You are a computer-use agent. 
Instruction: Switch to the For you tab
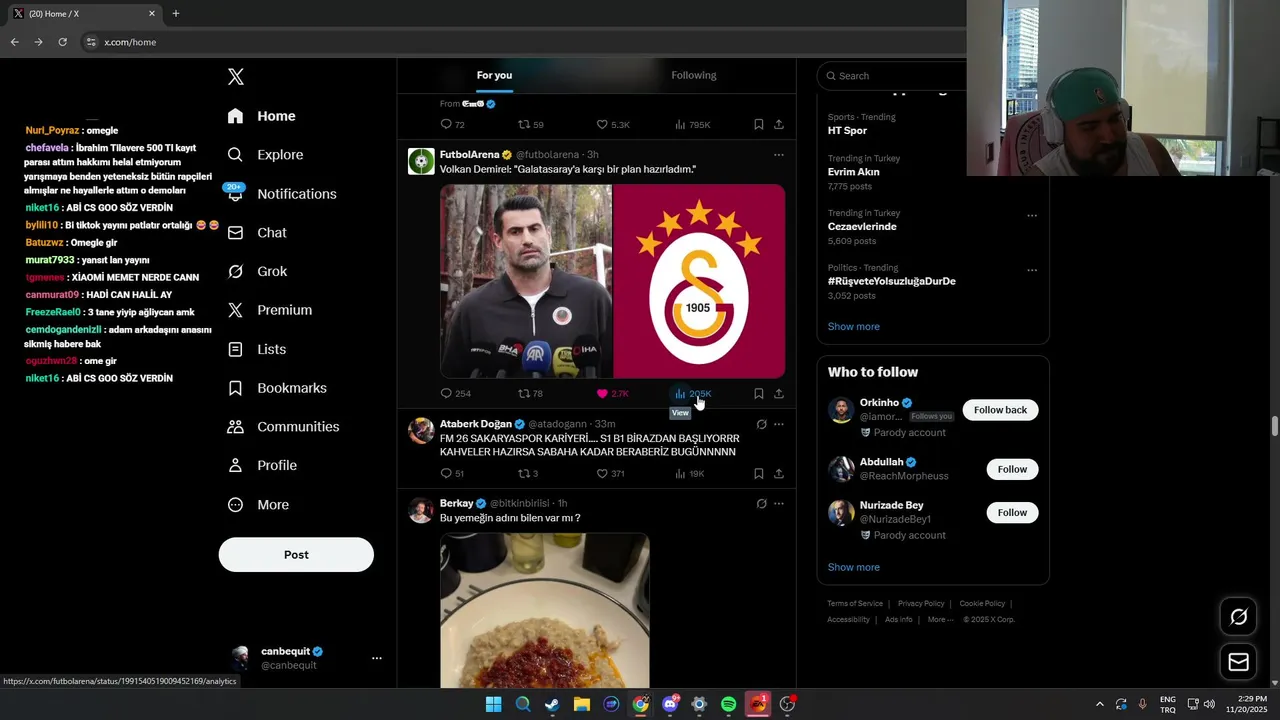(494, 75)
